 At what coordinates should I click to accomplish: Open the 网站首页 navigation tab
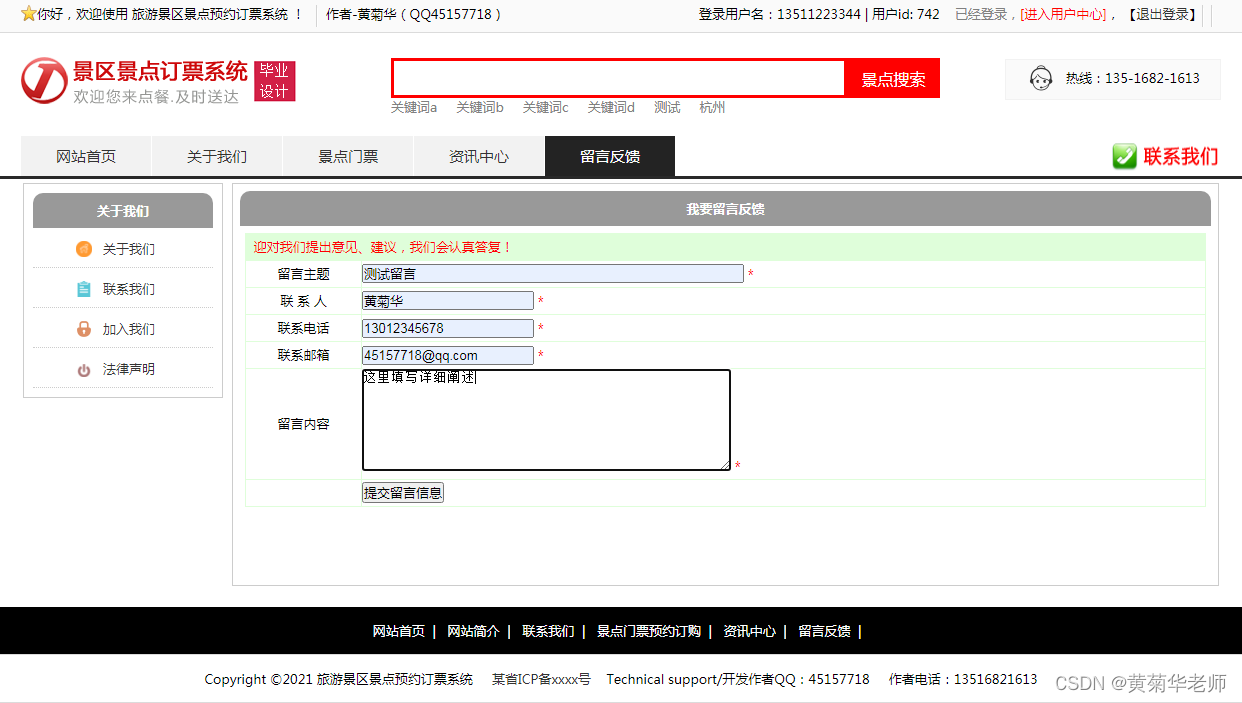tap(86, 156)
